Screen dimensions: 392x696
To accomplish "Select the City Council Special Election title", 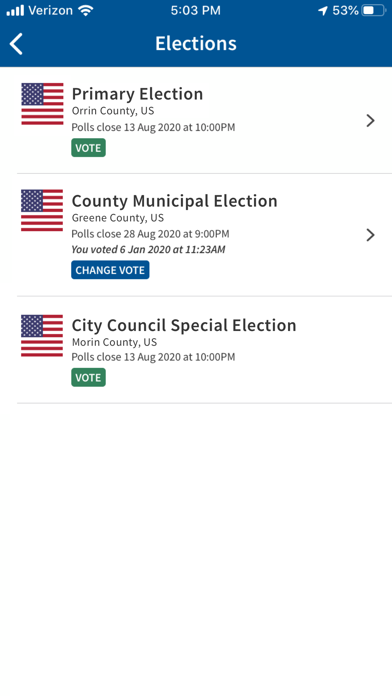I will coord(184,325).
